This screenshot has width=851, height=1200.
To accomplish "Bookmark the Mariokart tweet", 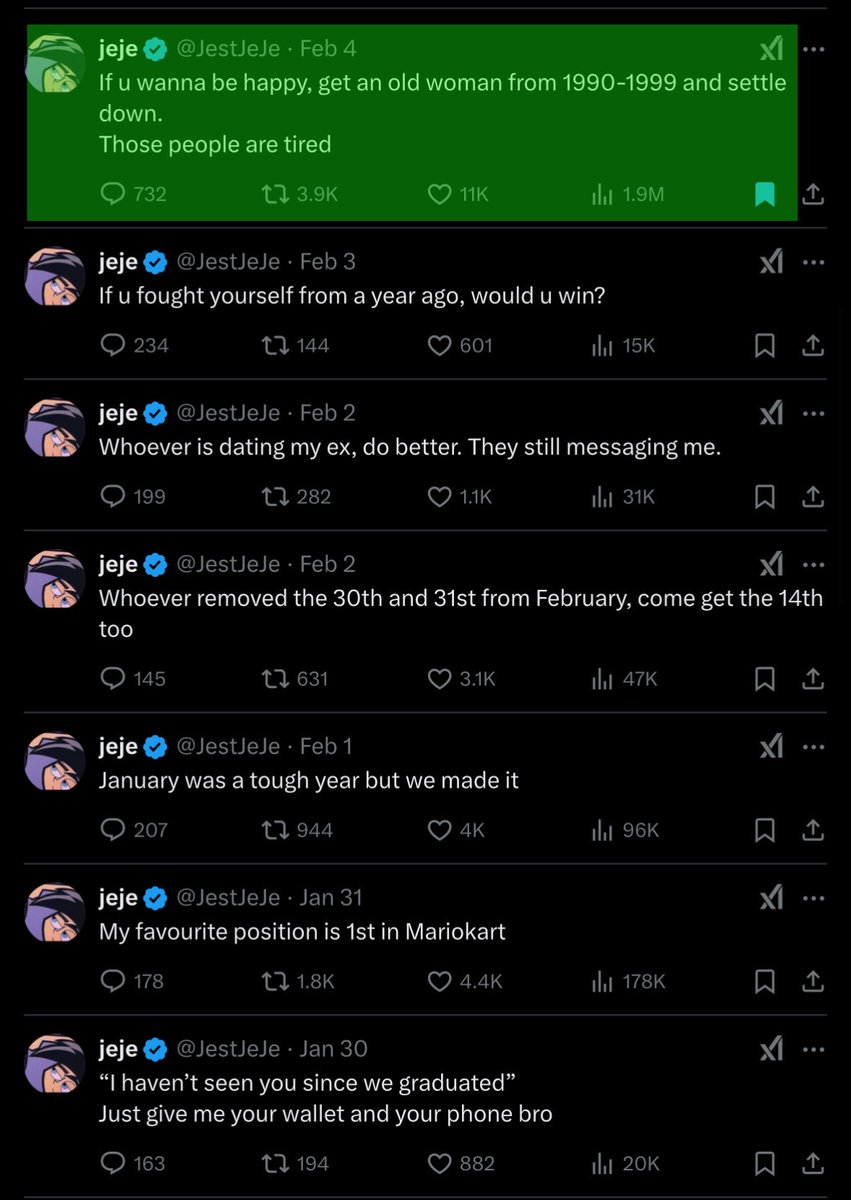I will click(x=765, y=981).
